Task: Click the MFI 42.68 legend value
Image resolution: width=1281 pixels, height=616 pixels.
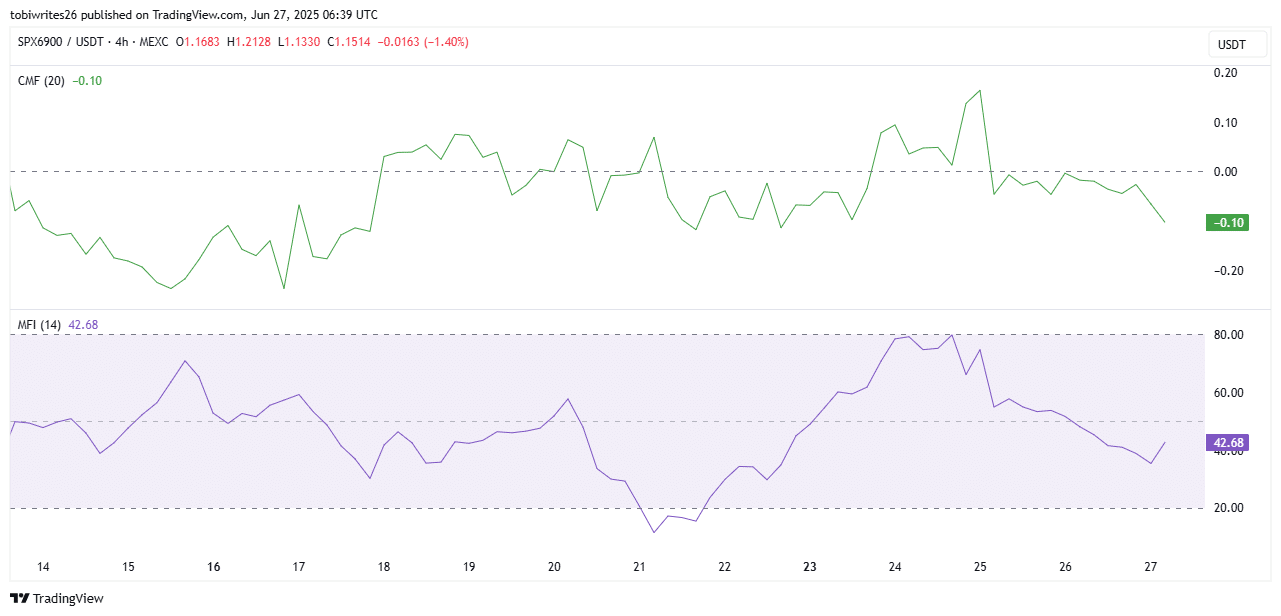Action: (83, 325)
